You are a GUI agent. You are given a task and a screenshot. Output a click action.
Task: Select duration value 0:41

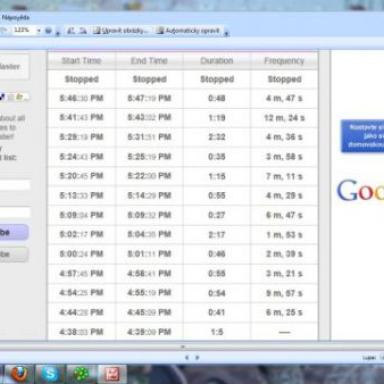pos(217,312)
